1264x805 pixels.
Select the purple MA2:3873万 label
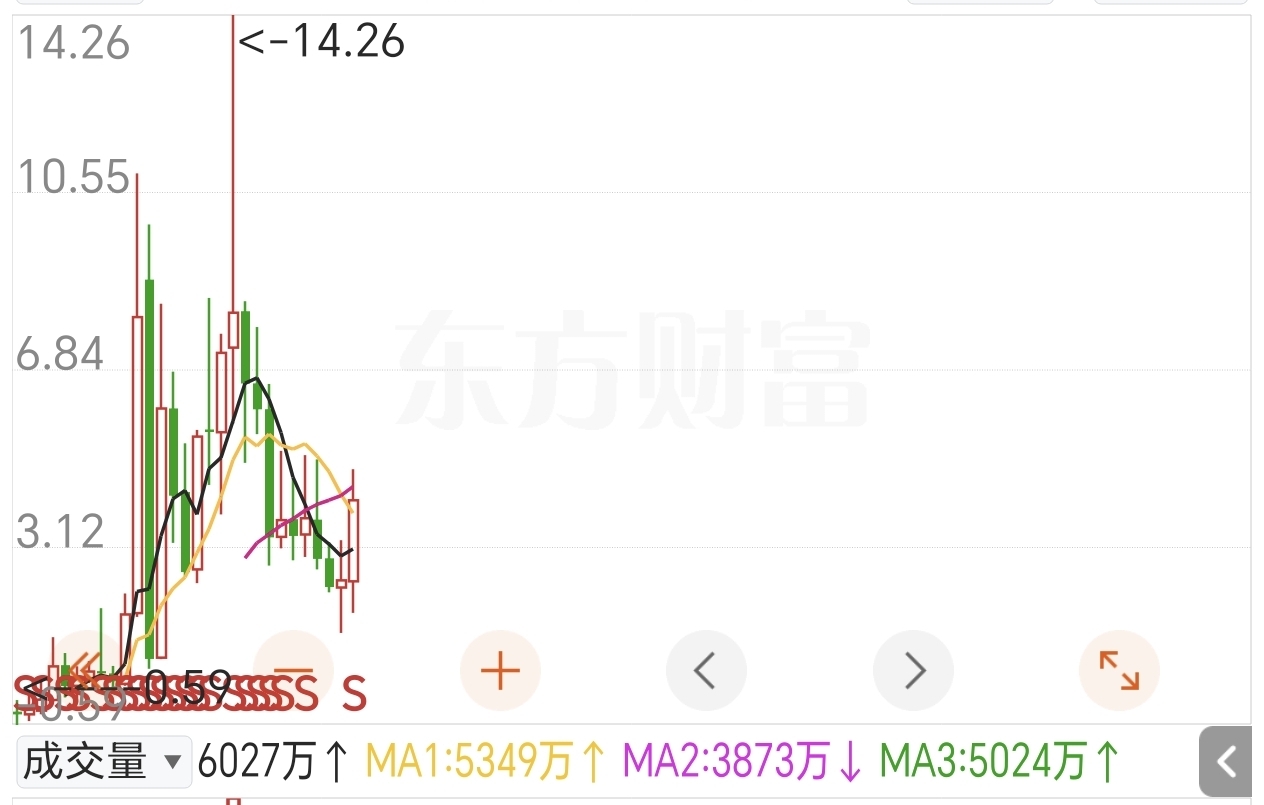(x=742, y=763)
